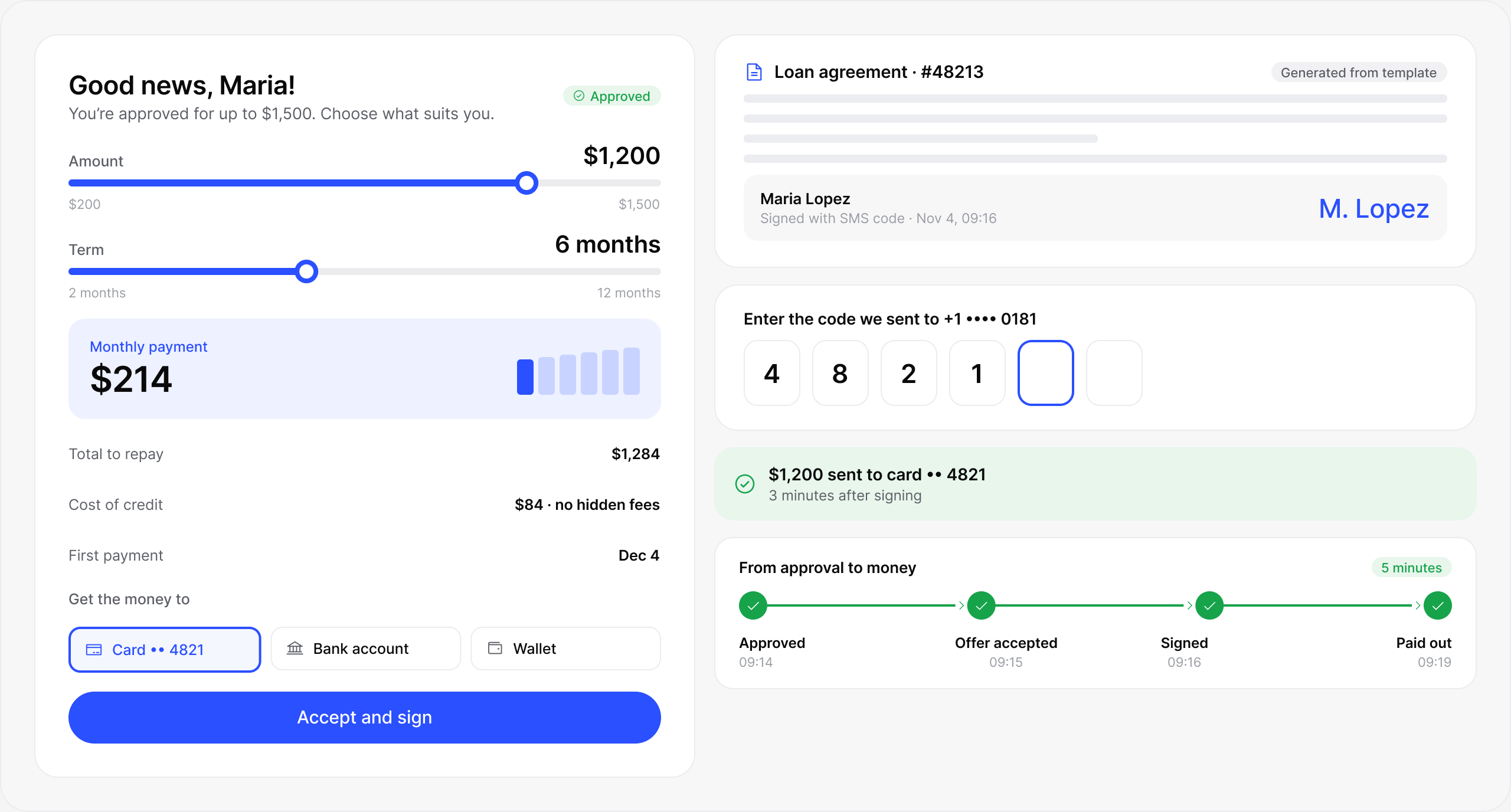Viewport: 1511px width, 812px height.
Task: Click the code box containing 8
Action: tap(840, 373)
